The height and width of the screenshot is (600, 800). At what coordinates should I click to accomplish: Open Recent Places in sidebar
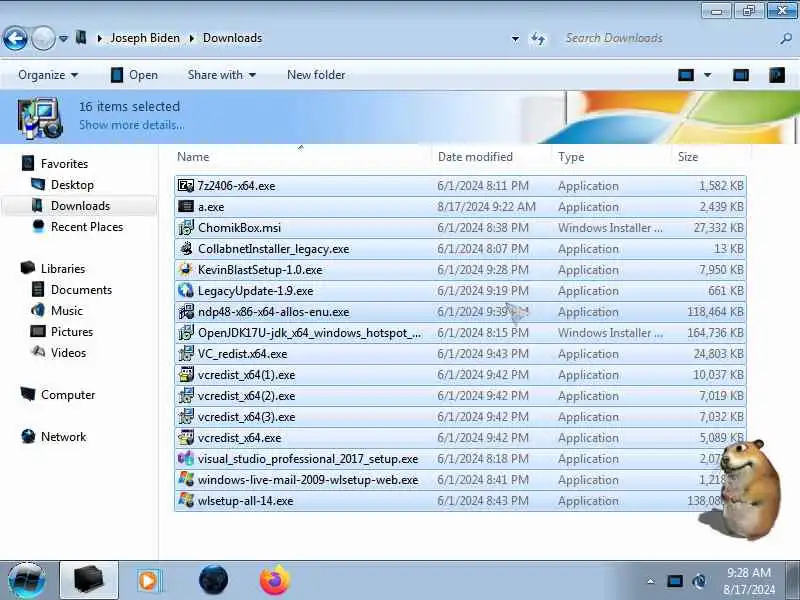tap(87, 227)
